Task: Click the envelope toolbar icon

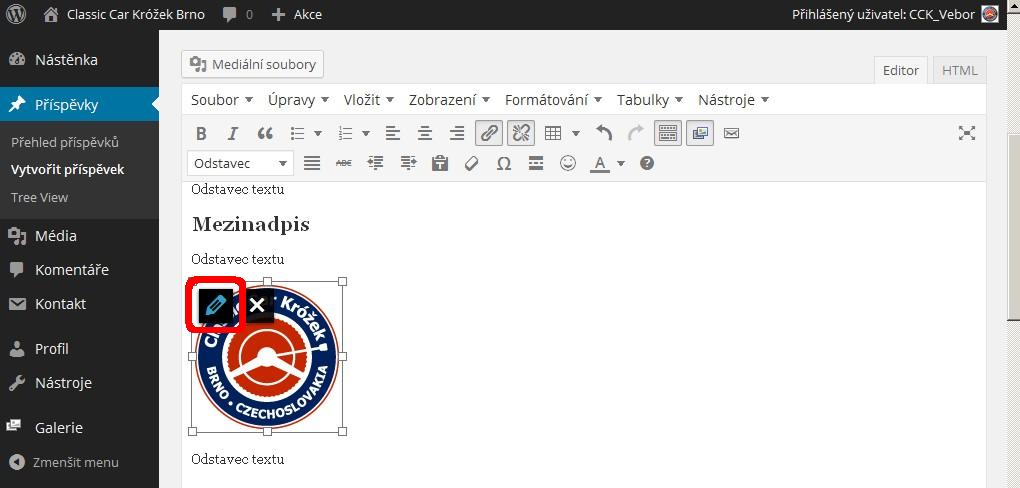Action: tap(732, 133)
